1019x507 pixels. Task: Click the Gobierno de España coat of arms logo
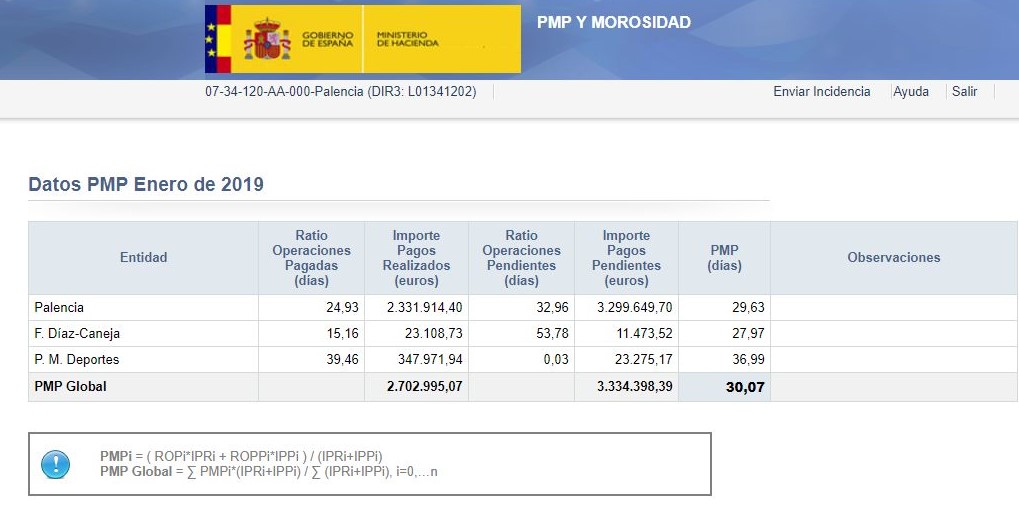click(266, 39)
